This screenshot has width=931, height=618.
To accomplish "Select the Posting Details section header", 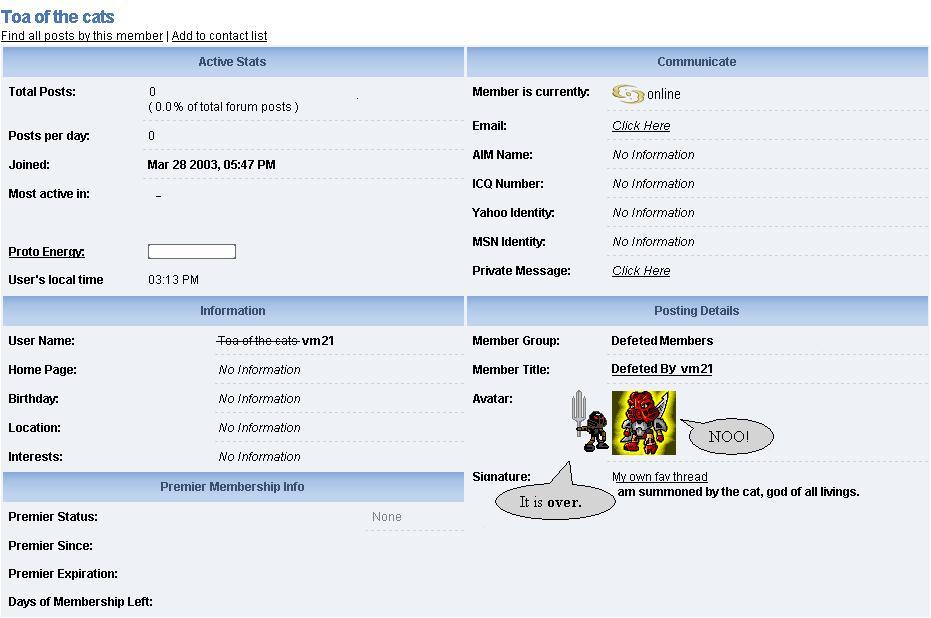I will [x=696, y=310].
